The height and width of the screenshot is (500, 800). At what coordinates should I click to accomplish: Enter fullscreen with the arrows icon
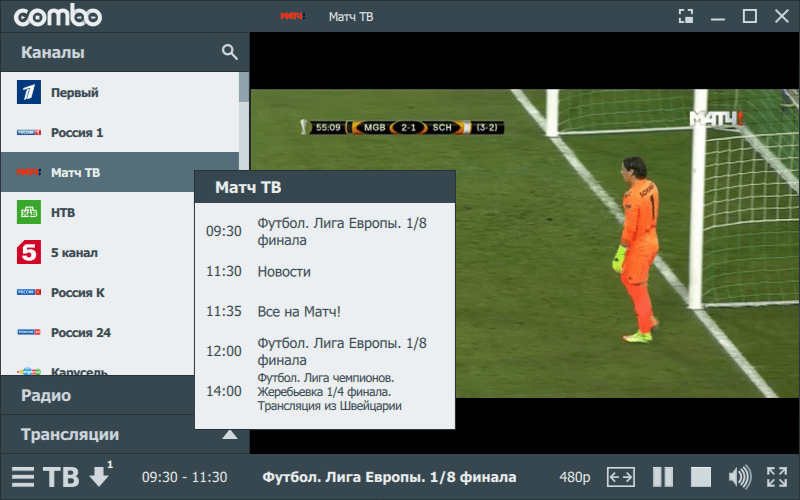pyautogui.click(x=777, y=478)
